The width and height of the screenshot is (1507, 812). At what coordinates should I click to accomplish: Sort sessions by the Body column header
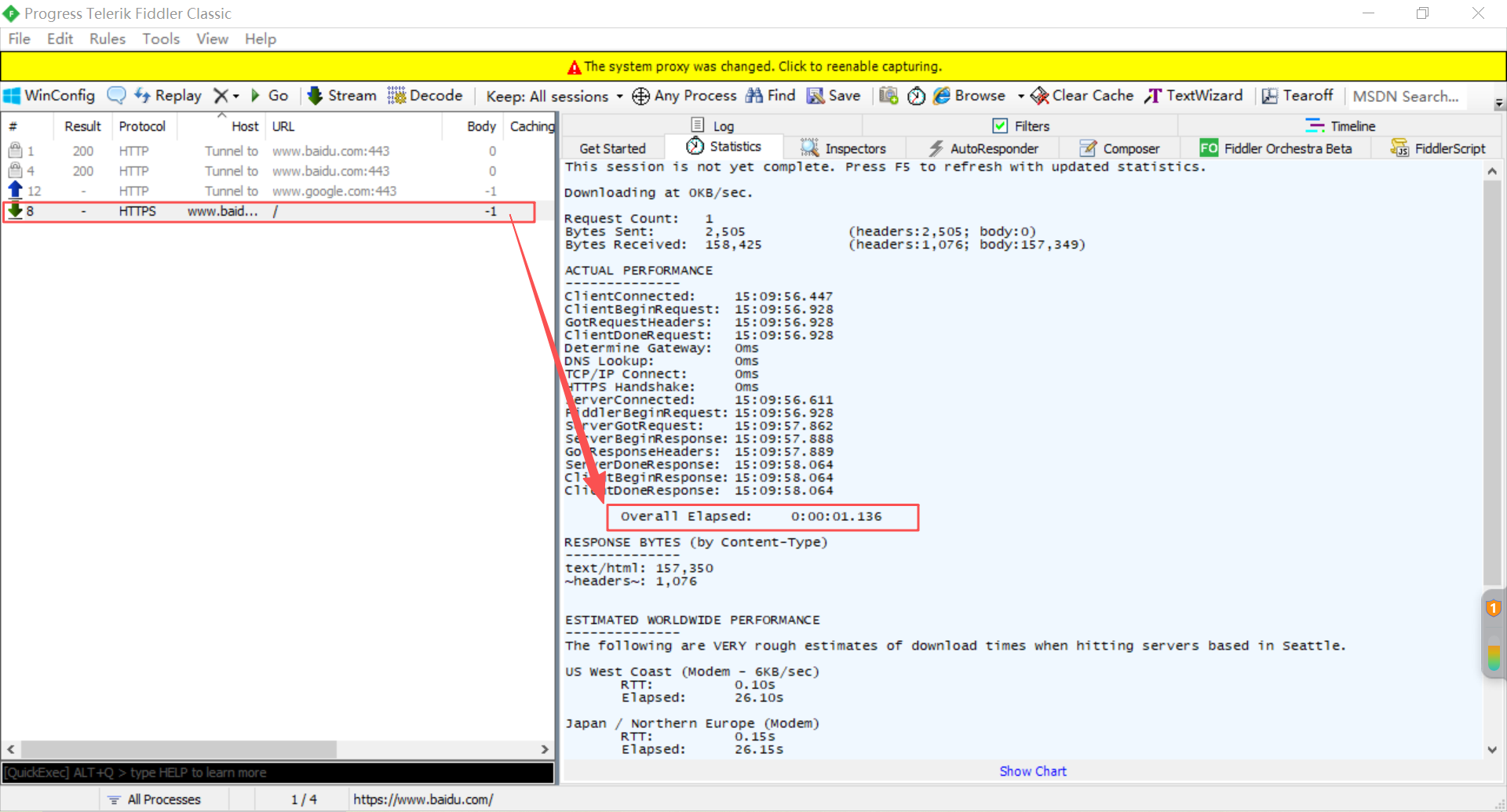[473, 126]
